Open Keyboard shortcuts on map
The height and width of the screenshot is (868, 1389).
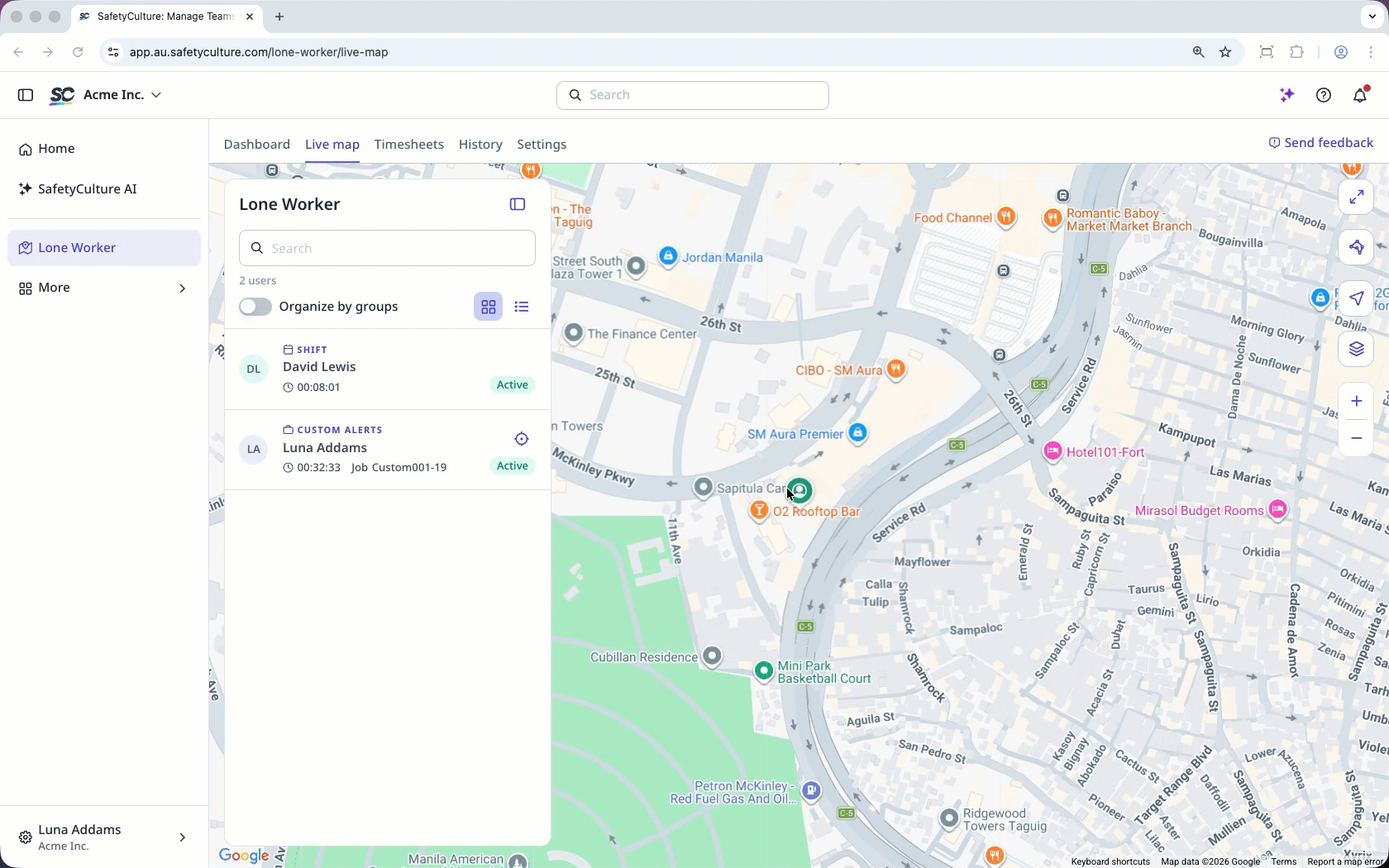[1110, 861]
